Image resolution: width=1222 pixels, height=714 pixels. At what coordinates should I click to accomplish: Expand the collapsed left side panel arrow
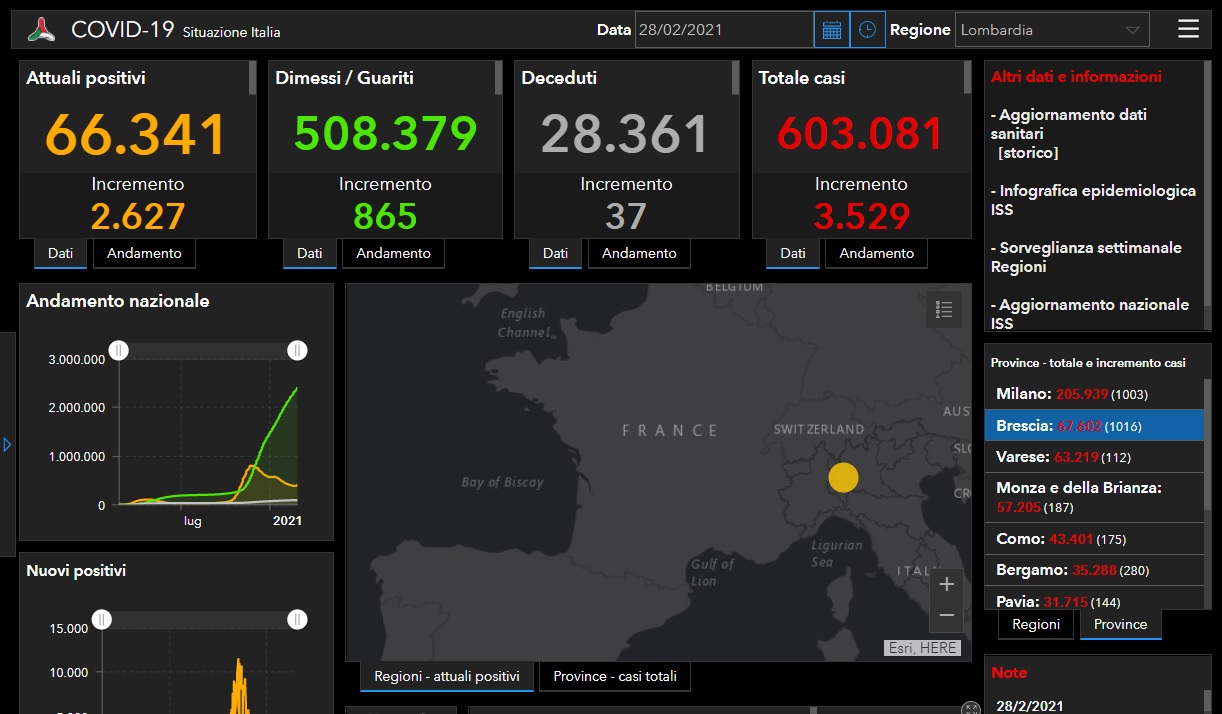coord(7,444)
